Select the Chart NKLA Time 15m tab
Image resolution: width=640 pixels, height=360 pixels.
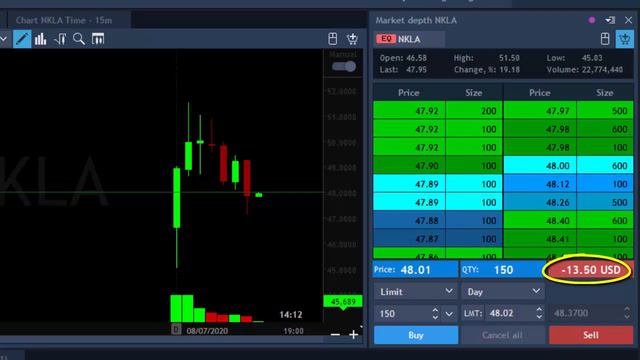click(x=64, y=20)
